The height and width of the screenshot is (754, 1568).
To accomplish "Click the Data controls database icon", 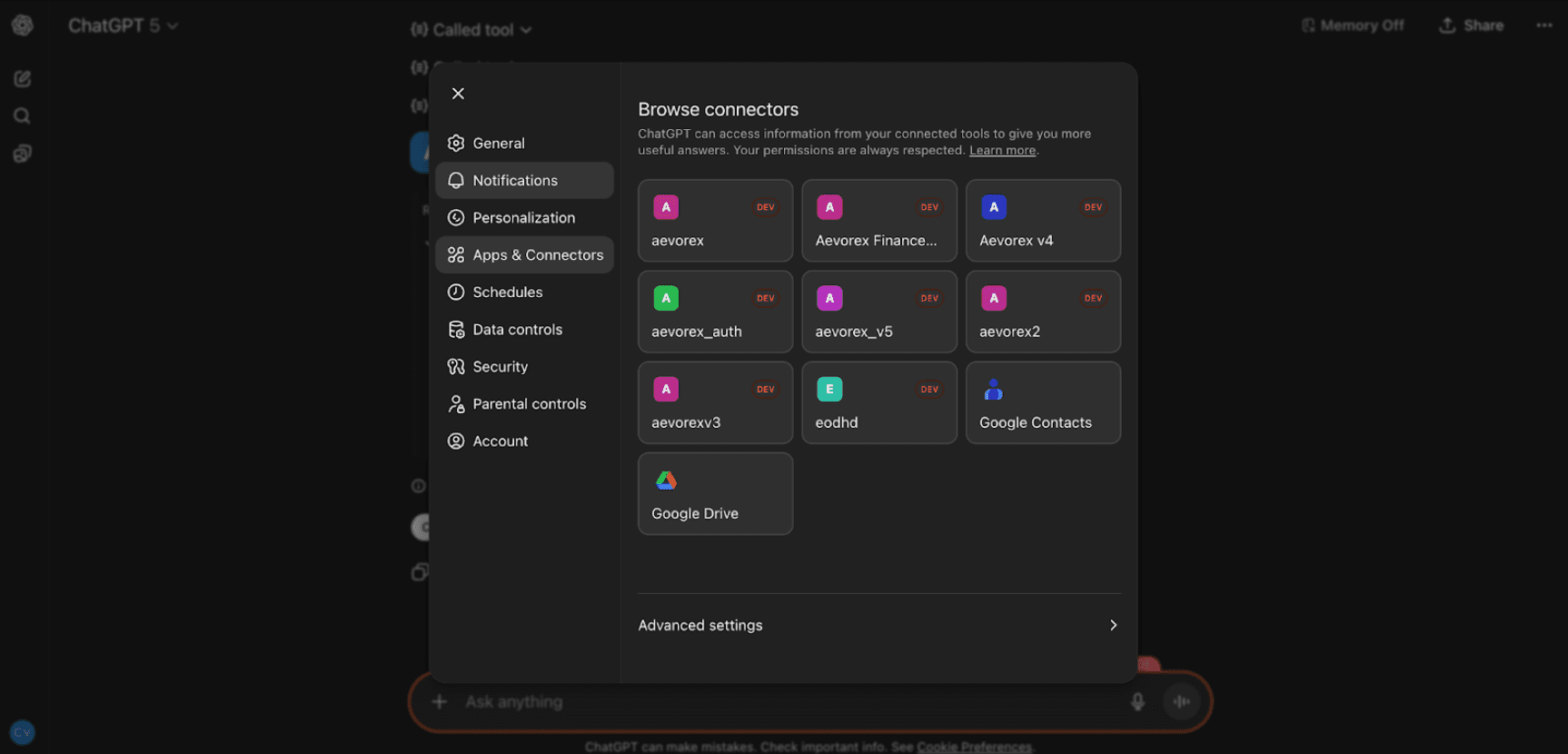I will coord(456,330).
